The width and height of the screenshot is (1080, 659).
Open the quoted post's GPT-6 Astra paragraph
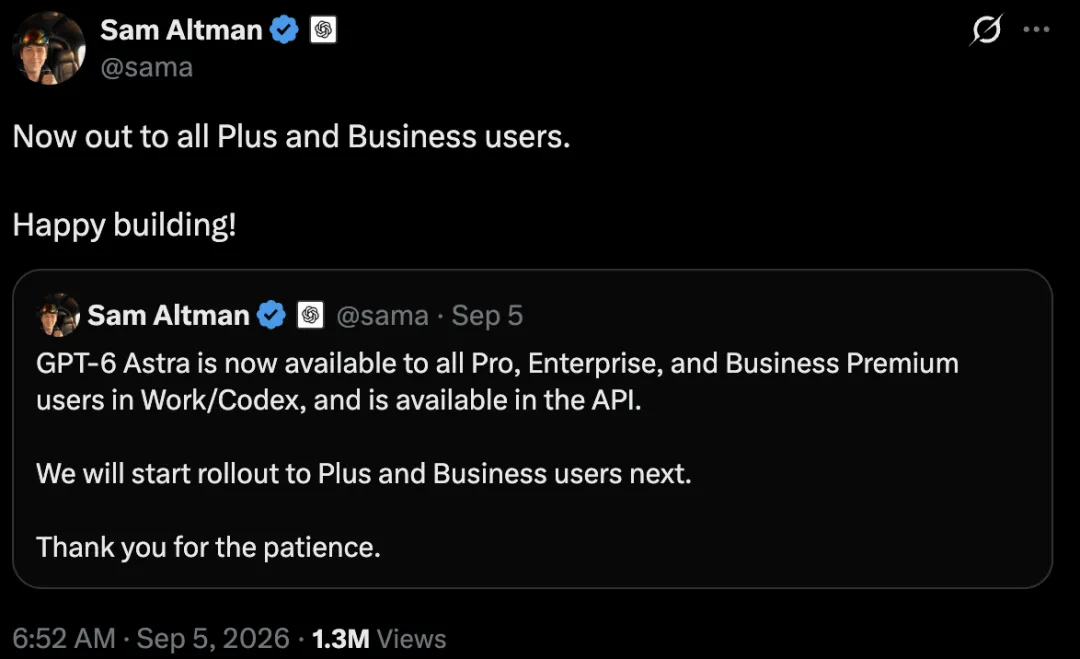click(497, 381)
